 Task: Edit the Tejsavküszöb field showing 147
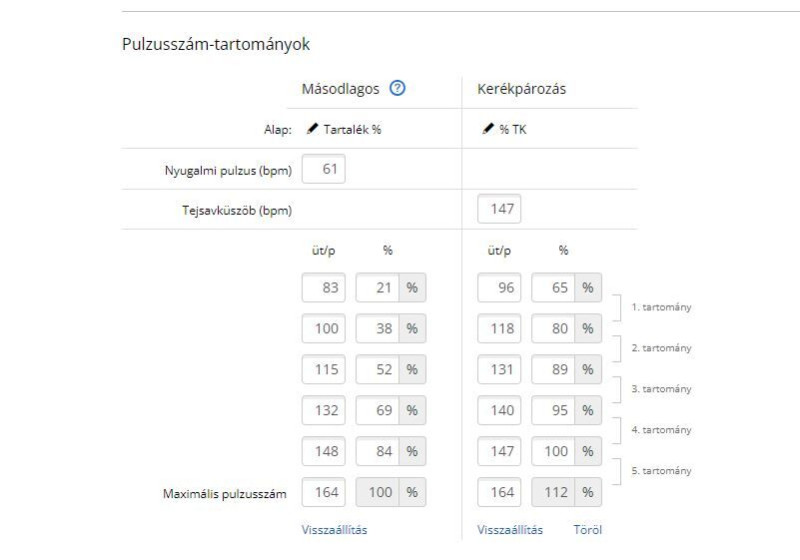click(499, 210)
